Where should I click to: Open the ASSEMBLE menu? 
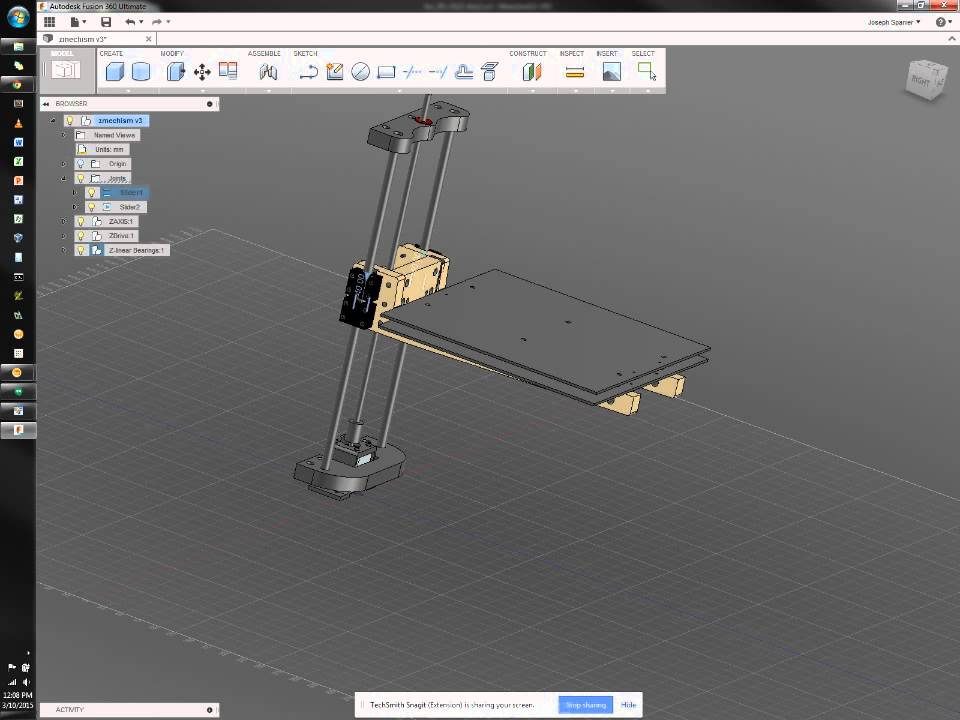click(264, 54)
